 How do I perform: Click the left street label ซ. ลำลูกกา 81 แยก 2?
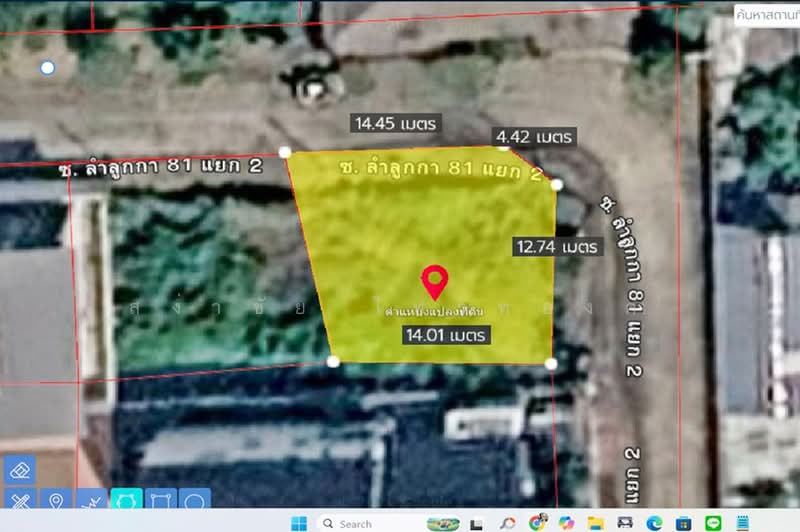(x=161, y=167)
